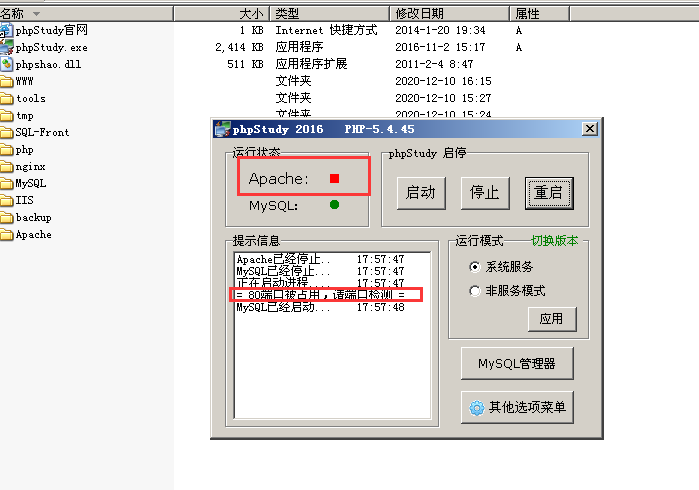
Task: Click date cell '2020-12-10 16:15'
Action: tap(443, 81)
